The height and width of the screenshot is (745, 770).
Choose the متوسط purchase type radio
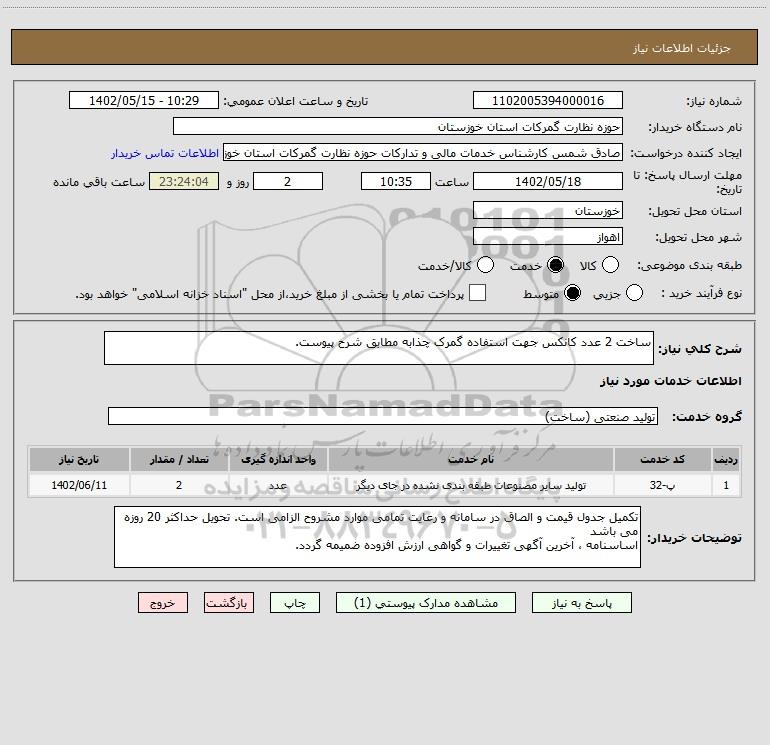(573, 293)
